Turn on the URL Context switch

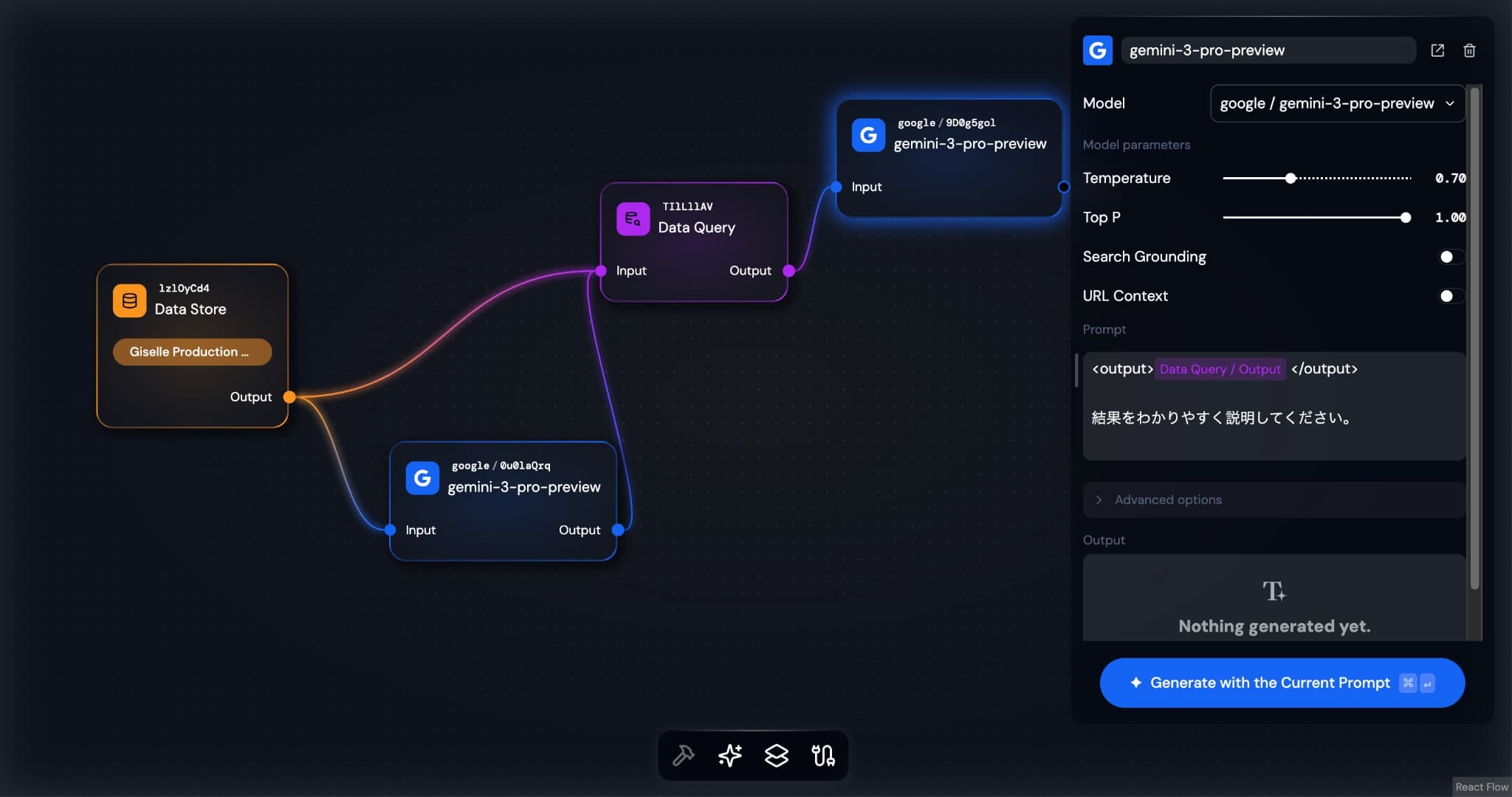[1450, 296]
